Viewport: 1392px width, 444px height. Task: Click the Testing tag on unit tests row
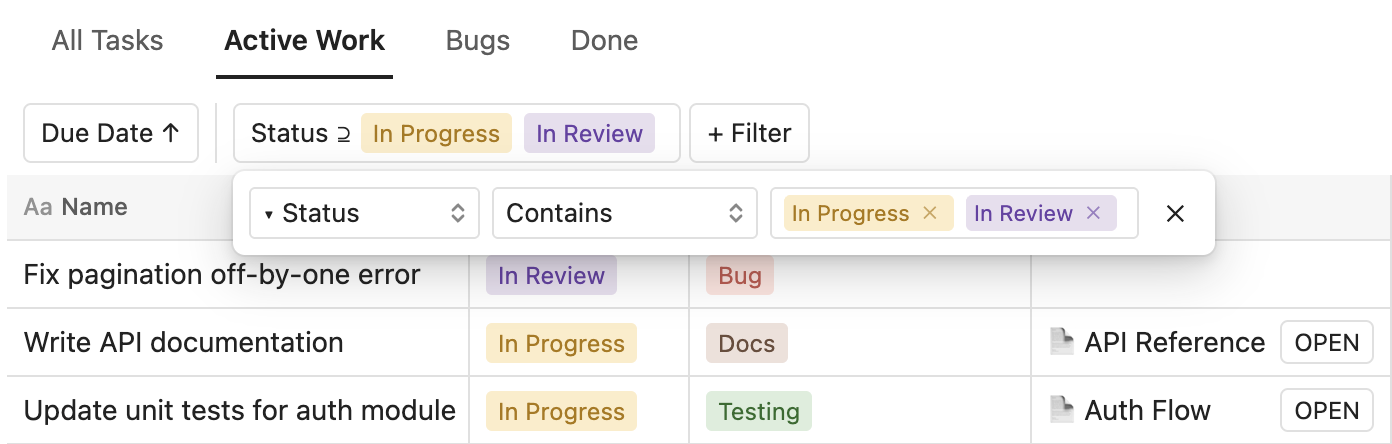tap(759, 411)
